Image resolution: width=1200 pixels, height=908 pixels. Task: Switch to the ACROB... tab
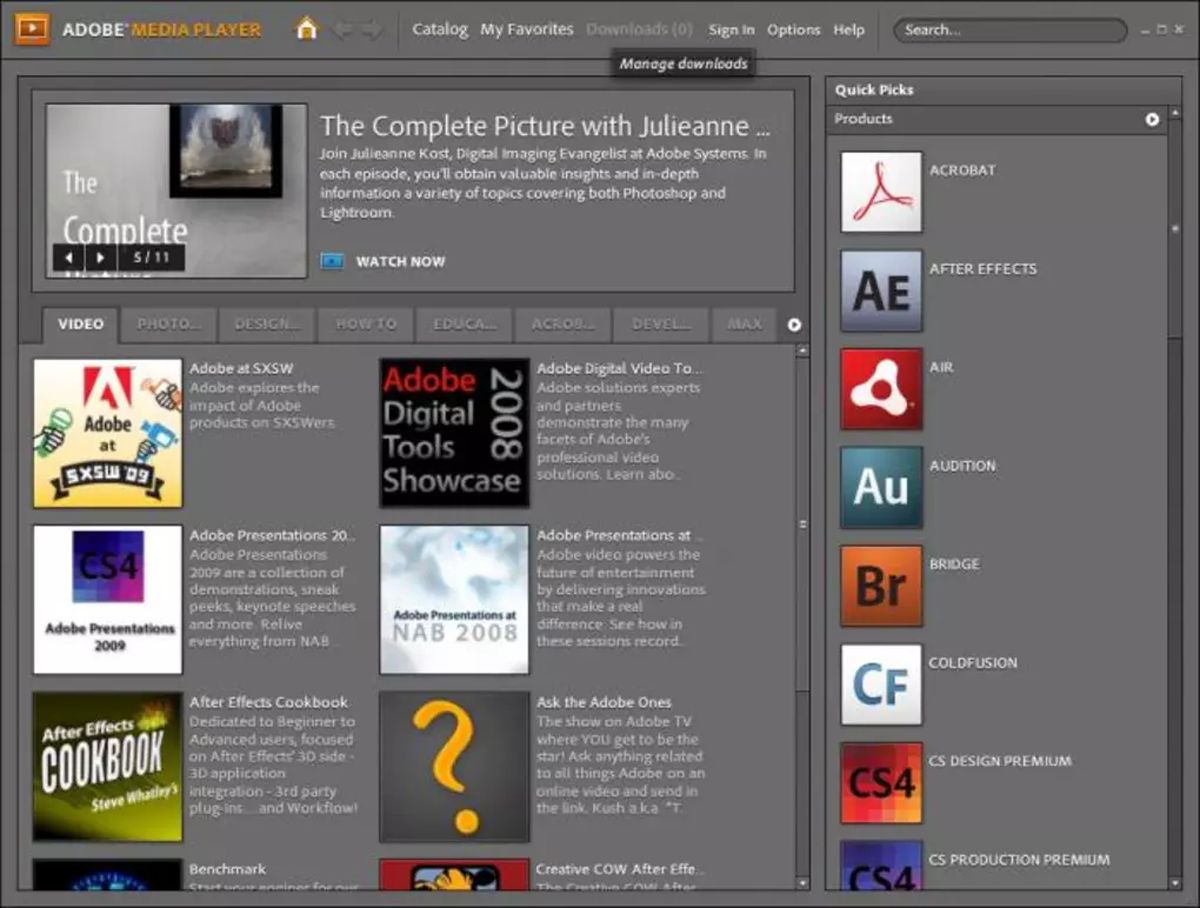click(x=564, y=324)
